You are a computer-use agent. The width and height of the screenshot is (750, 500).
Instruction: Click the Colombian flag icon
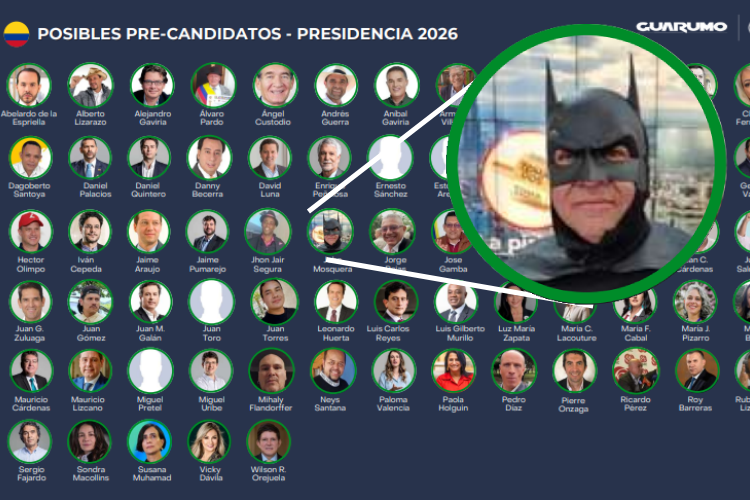click(x=16, y=34)
